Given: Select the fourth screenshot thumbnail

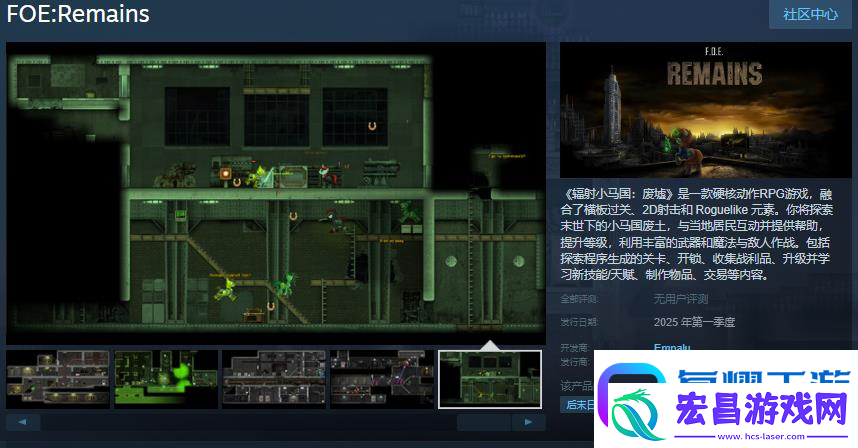Looking at the screenshot, I should click(381, 380).
